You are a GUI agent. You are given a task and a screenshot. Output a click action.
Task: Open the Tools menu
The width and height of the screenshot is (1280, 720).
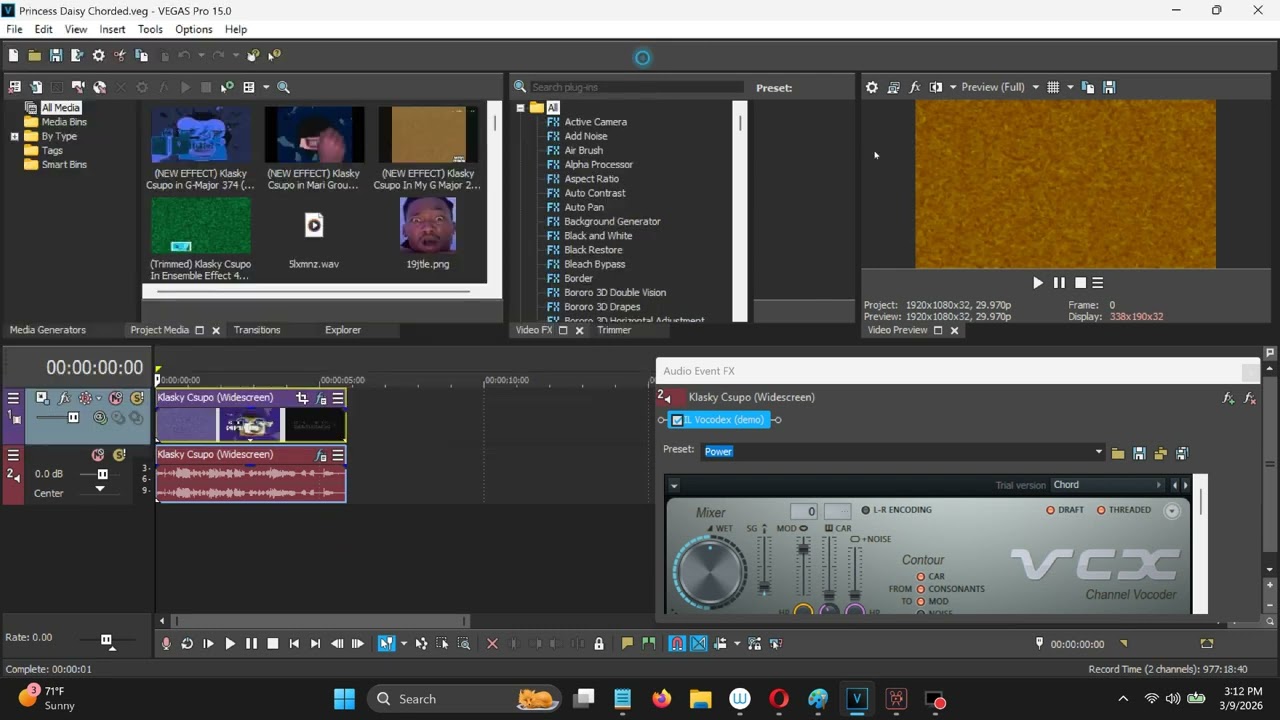tap(150, 29)
